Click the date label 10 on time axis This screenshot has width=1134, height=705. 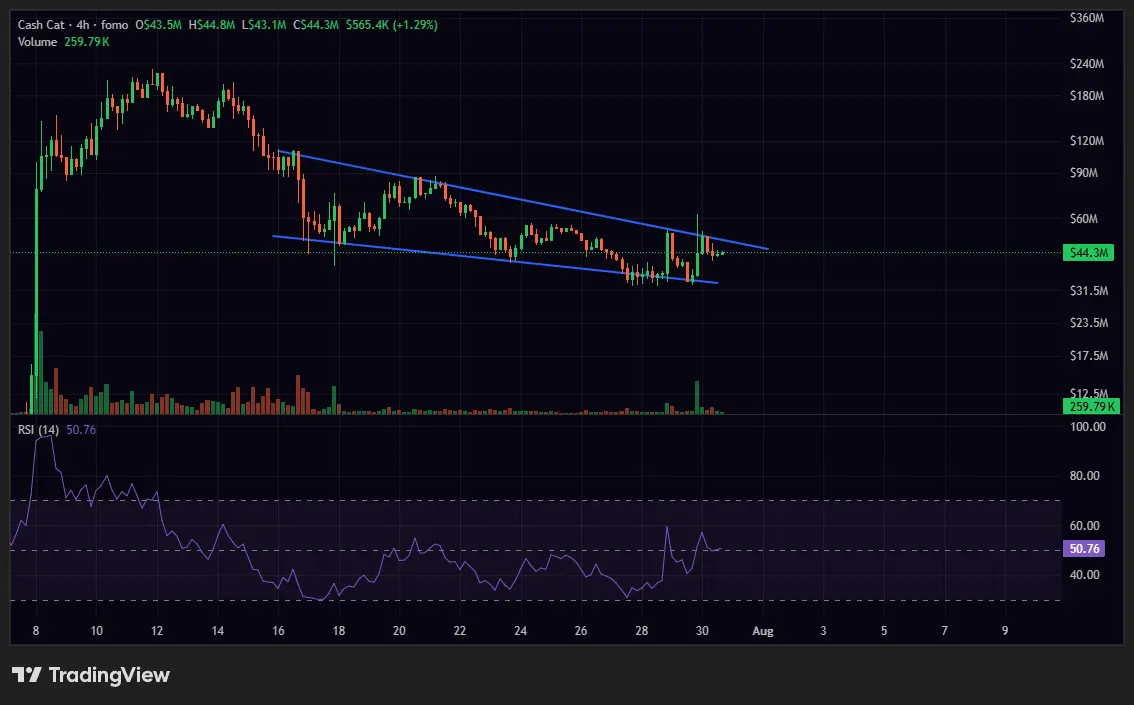click(x=96, y=631)
